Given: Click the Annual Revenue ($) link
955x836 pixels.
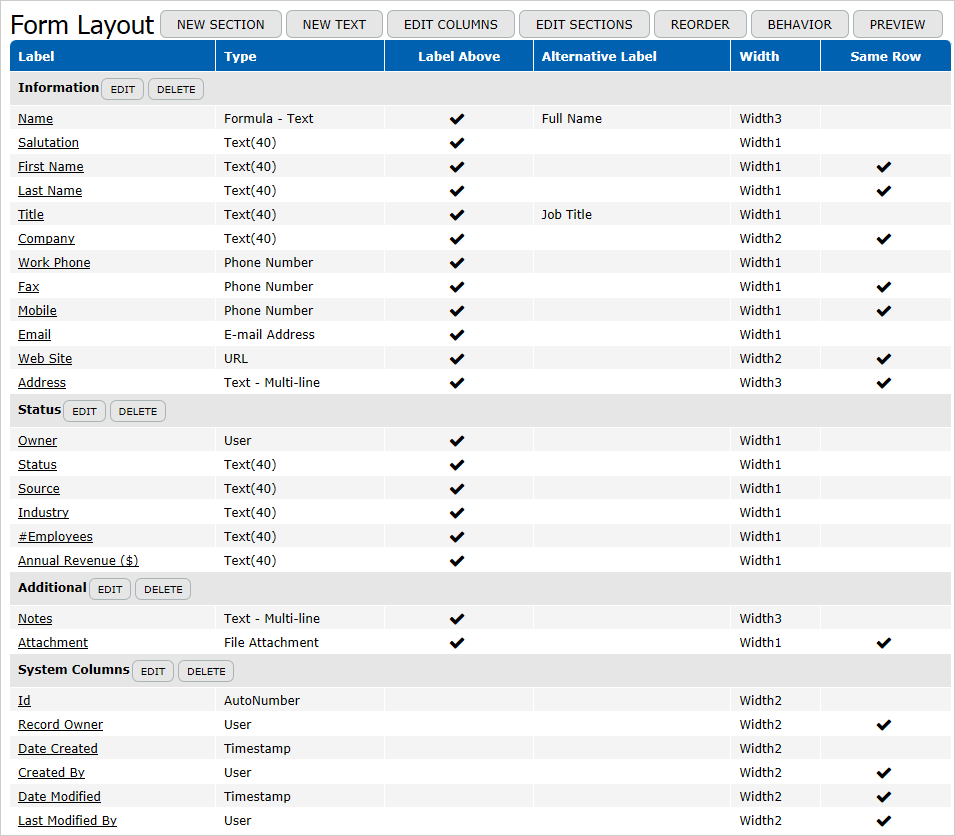Looking at the screenshot, I should click(78, 561).
